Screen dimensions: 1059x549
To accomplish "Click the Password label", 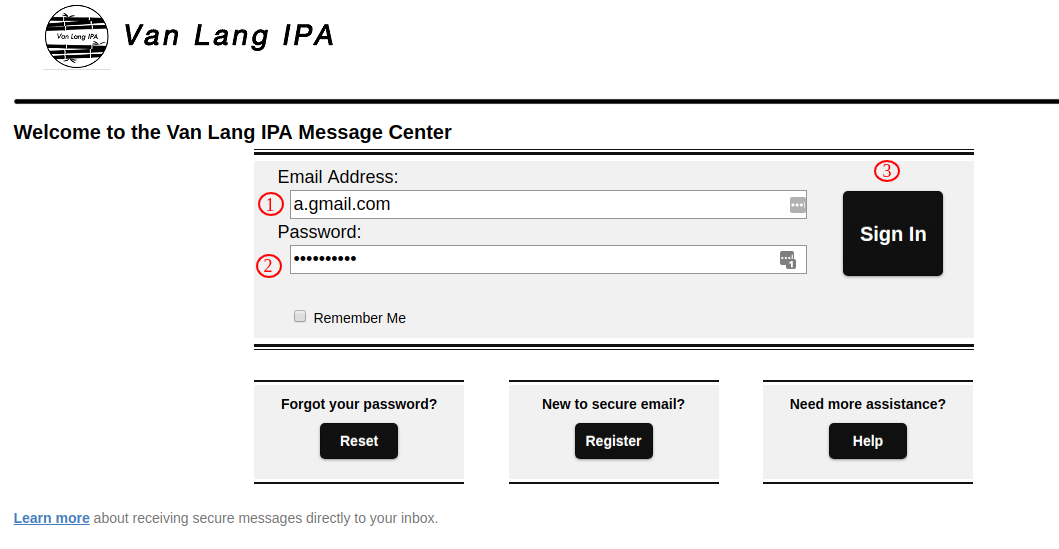I will [x=319, y=232].
